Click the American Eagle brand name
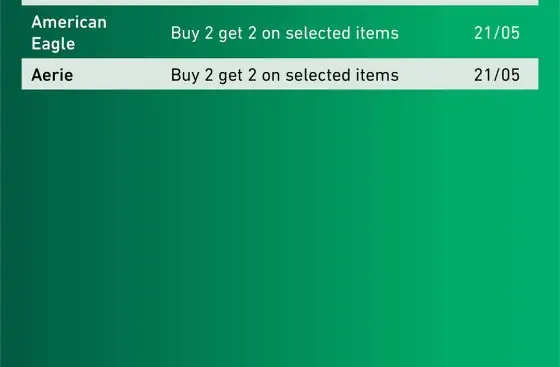The image size is (560, 367). tap(69, 33)
